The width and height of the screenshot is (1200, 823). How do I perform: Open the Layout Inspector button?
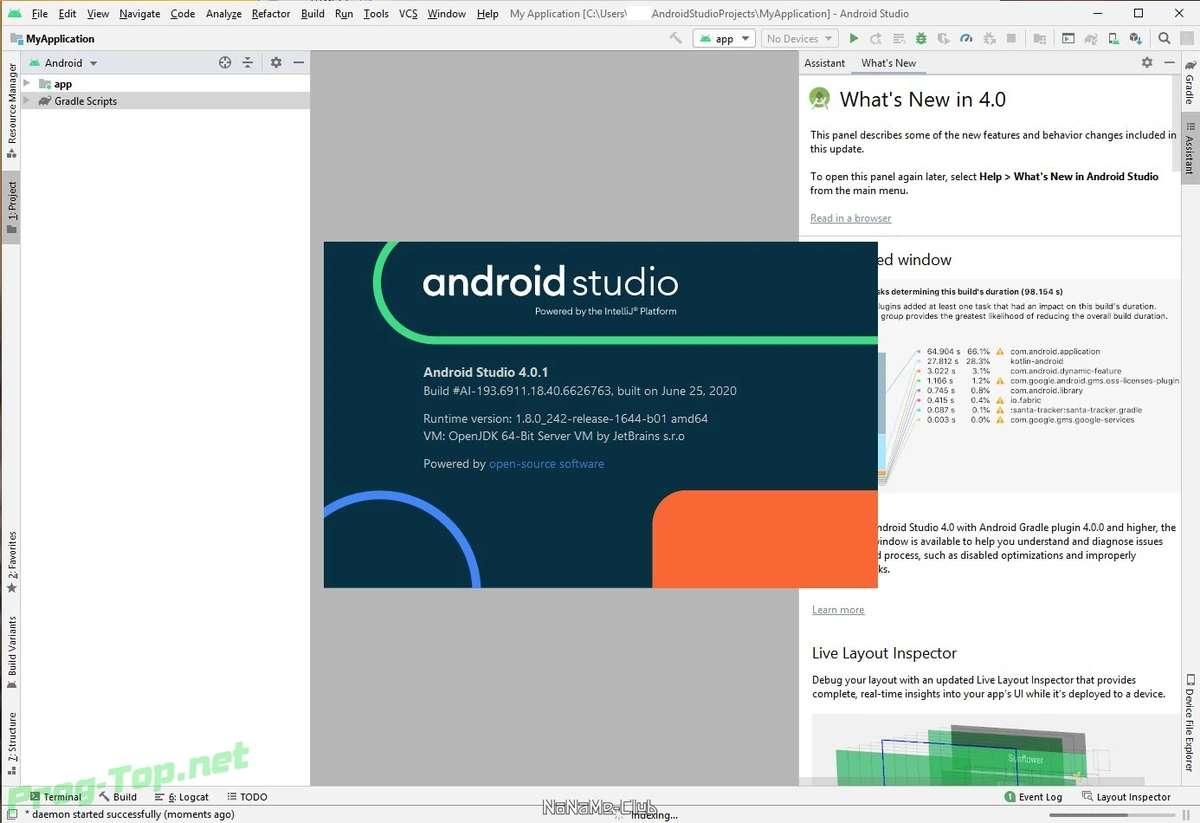pos(1126,797)
